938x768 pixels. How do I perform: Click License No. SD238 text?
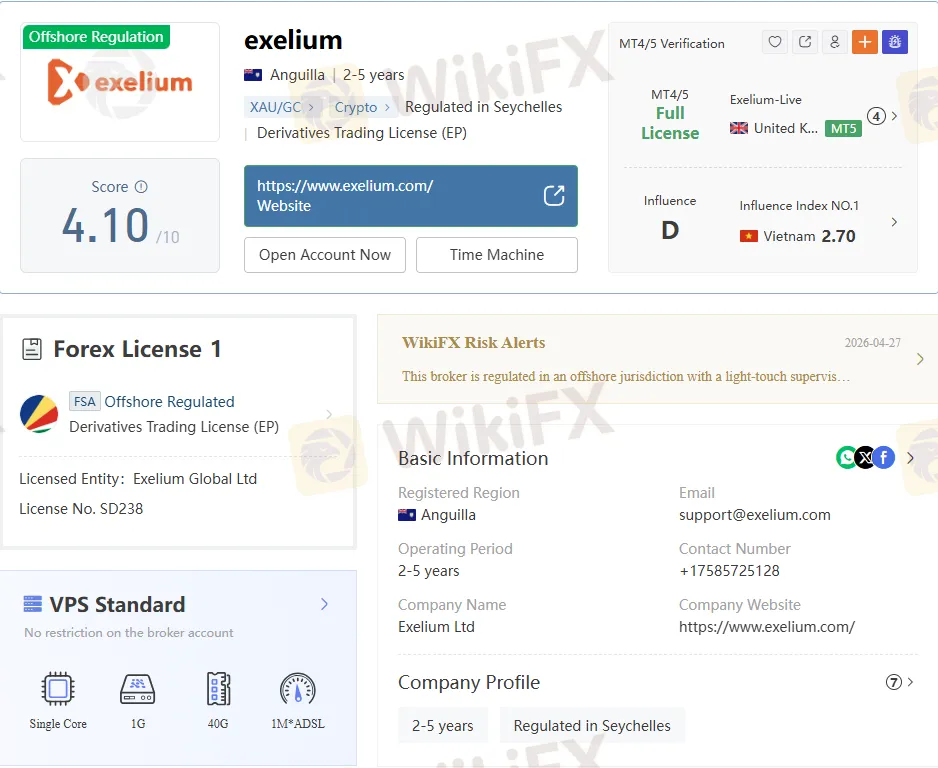pos(81,508)
